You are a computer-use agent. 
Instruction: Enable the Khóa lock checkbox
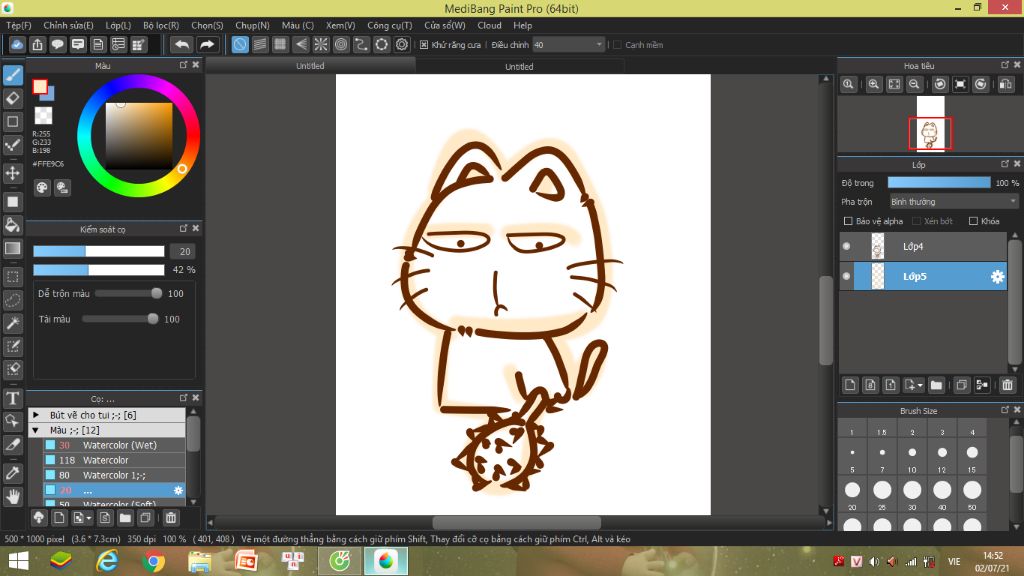pyautogui.click(x=973, y=221)
